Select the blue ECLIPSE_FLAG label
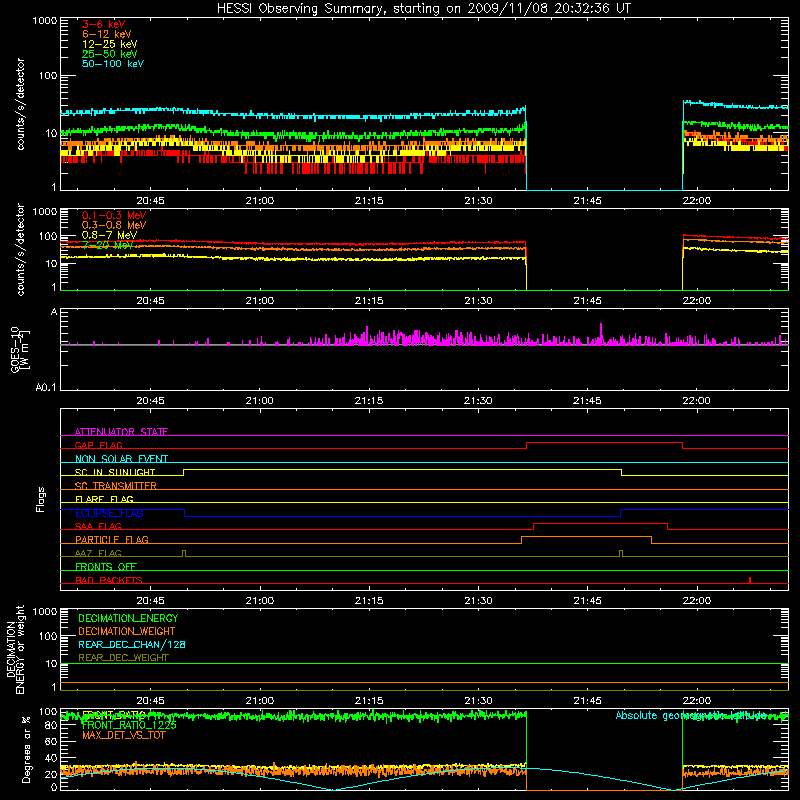This screenshot has height=800, width=800. (x=109, y=513)
